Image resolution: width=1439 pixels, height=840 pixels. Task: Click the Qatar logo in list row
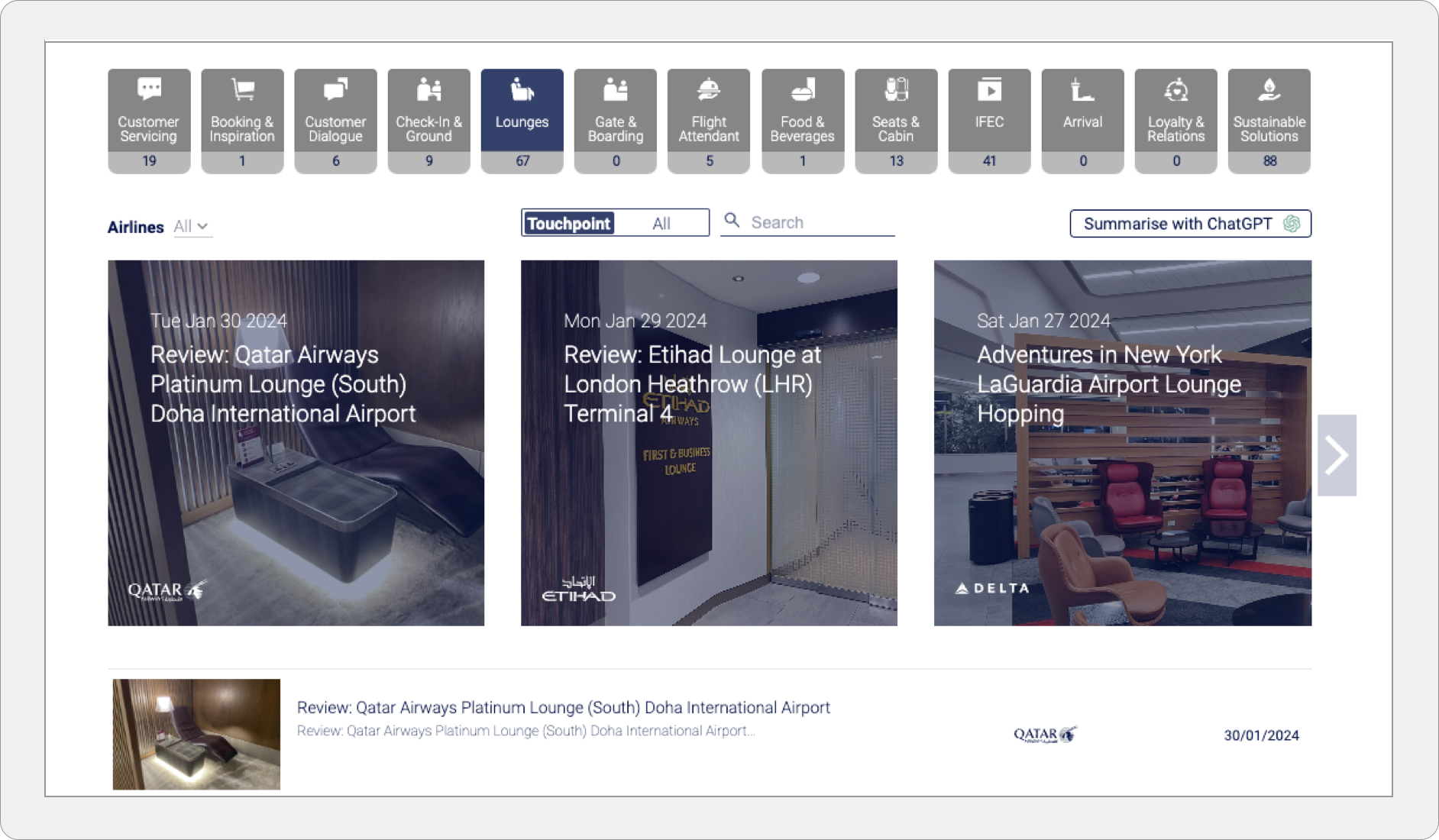1045,735
